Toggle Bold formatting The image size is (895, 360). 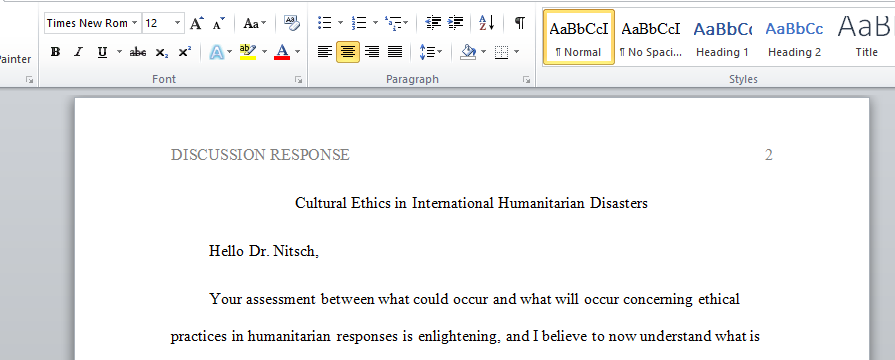click(55, 52)
